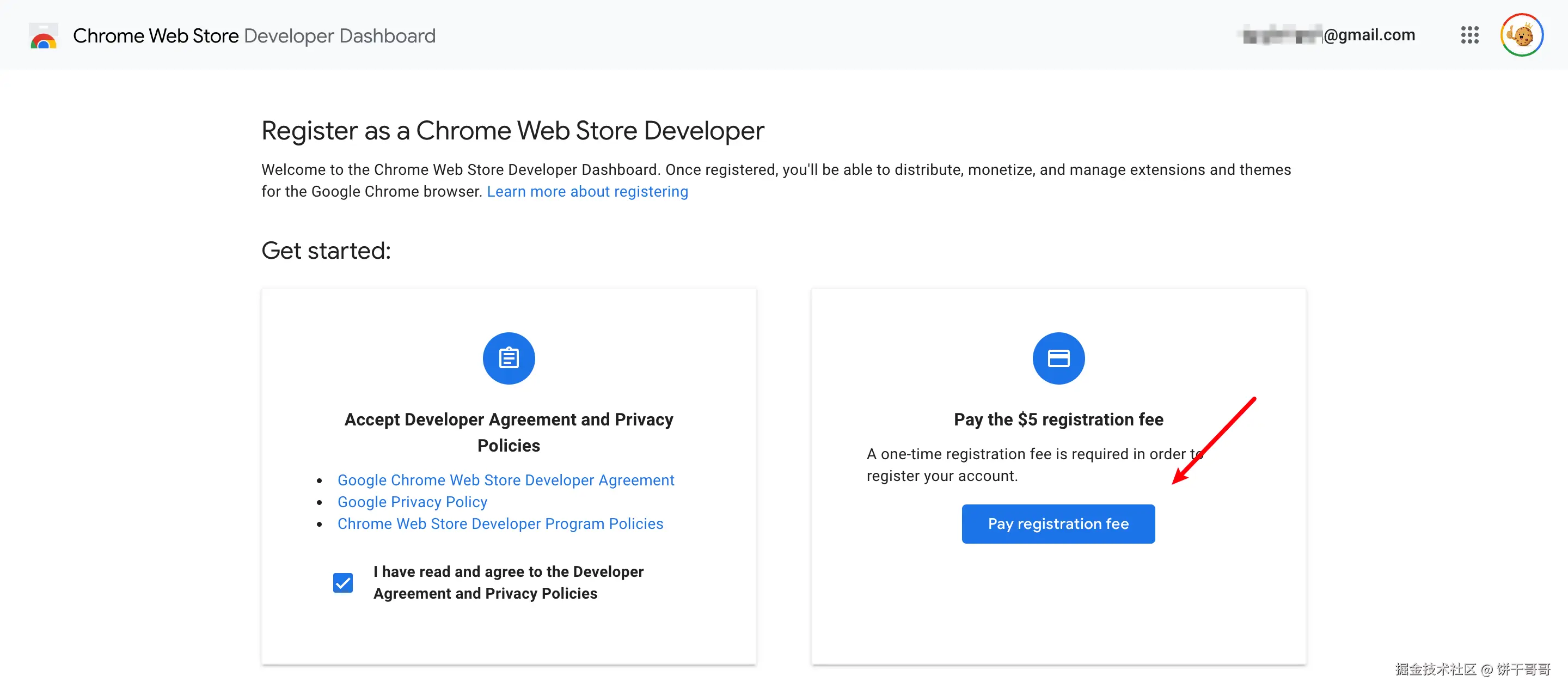1568x694 pixels.
Task: Click the Chrome Web Store logo icon
Action: click(x=43, y=36)
